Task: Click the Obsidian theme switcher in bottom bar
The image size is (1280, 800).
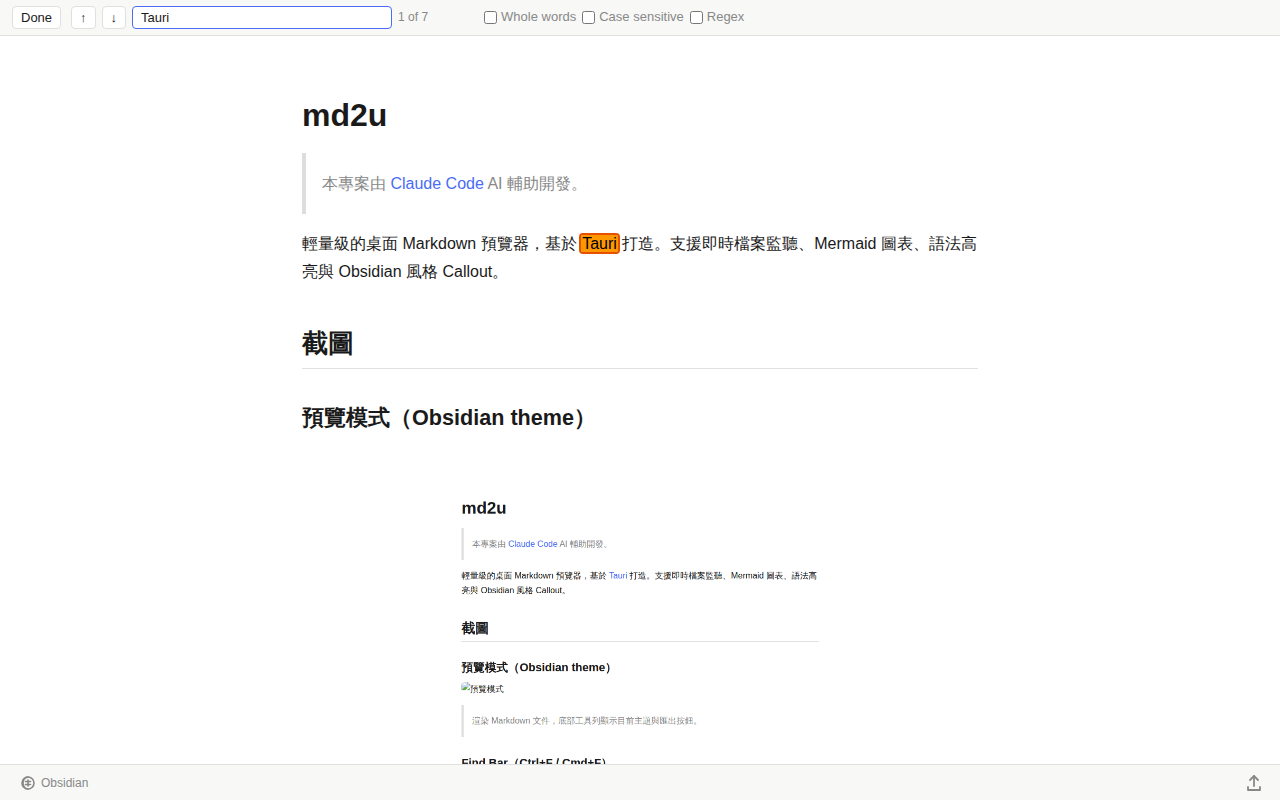Action: pyautogui.click(x=55, y=783)
